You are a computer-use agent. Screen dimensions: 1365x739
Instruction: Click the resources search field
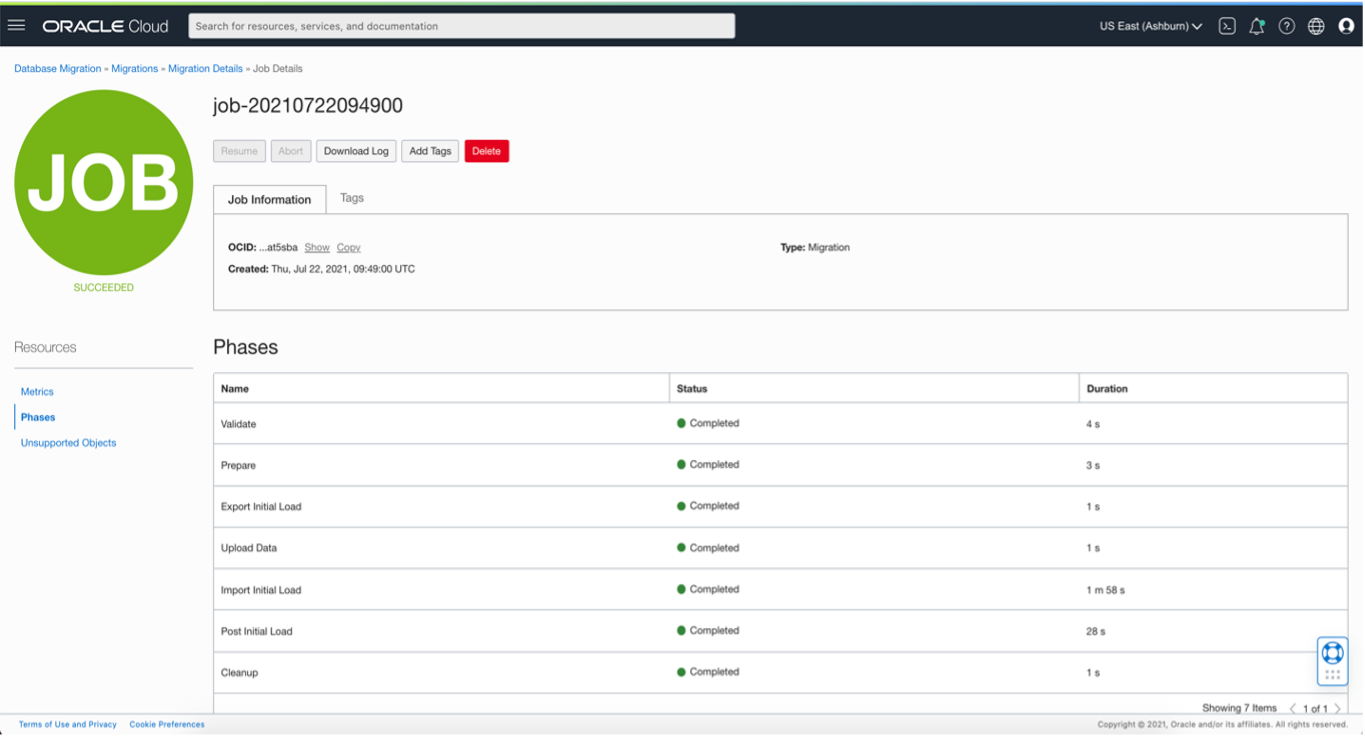pos(460,25)
